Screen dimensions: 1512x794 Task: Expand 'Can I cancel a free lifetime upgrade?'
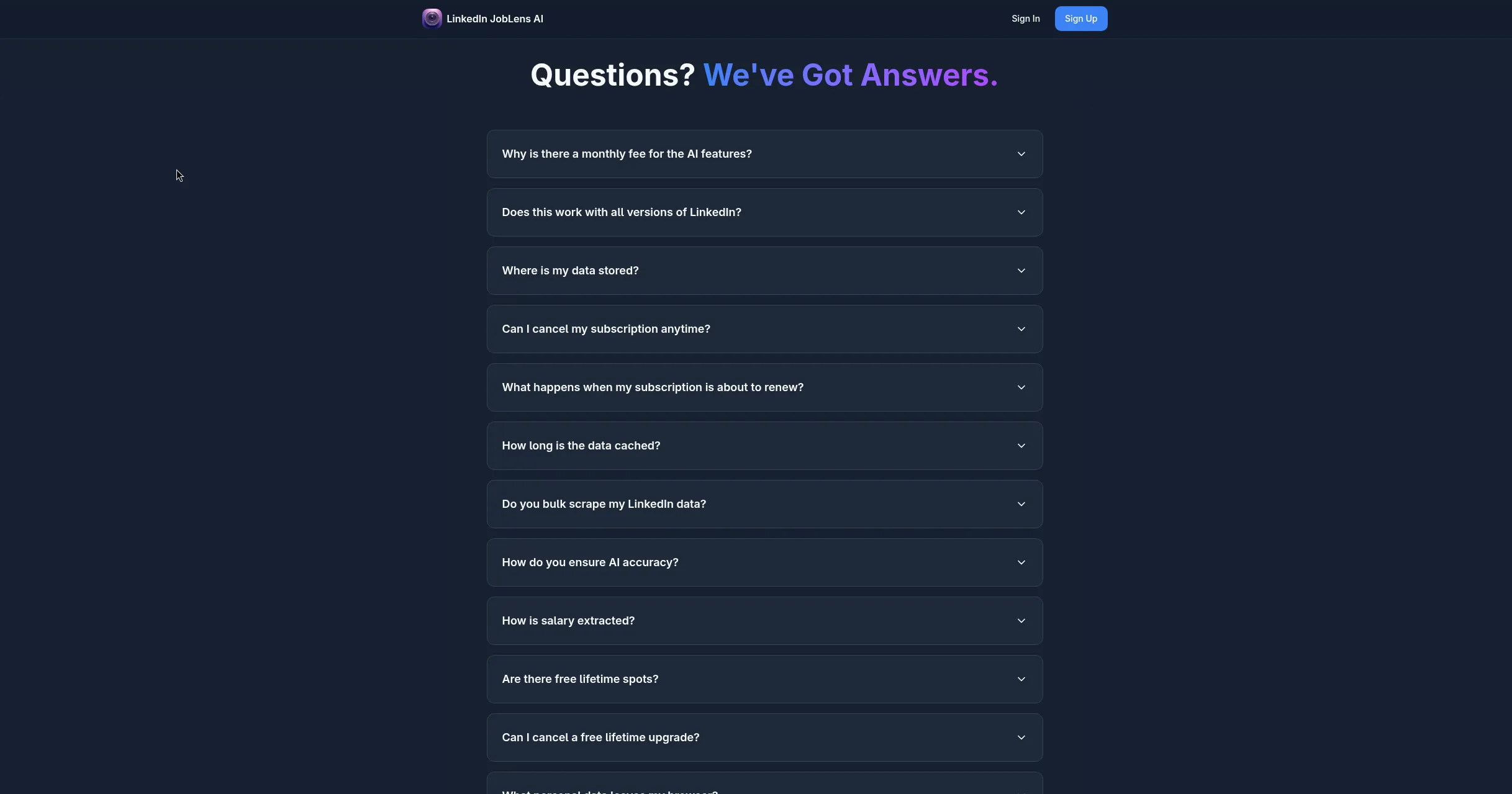600,738
